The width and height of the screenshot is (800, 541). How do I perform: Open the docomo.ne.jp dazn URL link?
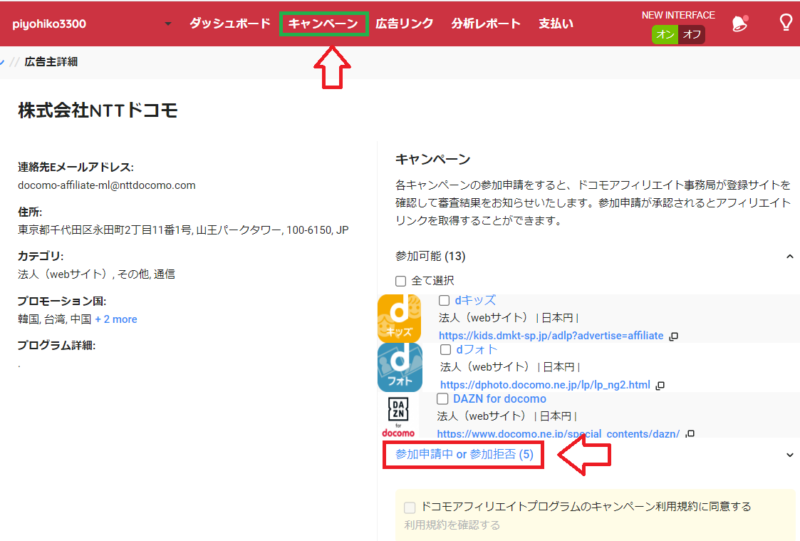click(558, 433)
